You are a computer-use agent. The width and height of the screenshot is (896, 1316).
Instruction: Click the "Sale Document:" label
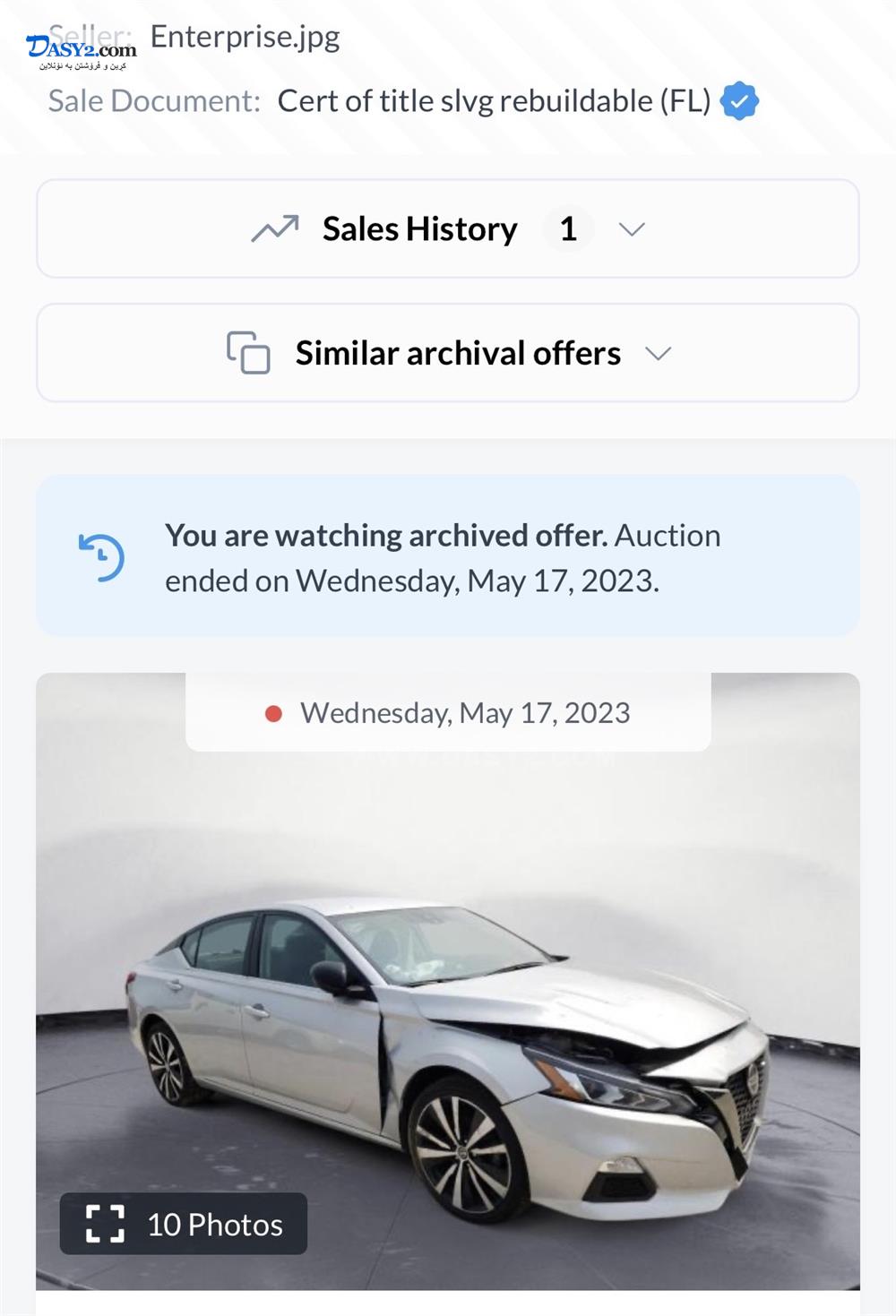pyautogui.click(x=154, y=101)
